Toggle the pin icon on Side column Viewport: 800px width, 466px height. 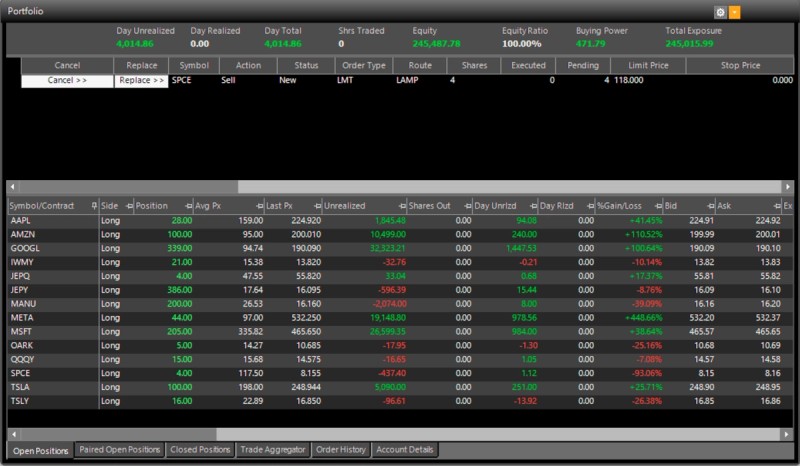coord(129,206)
